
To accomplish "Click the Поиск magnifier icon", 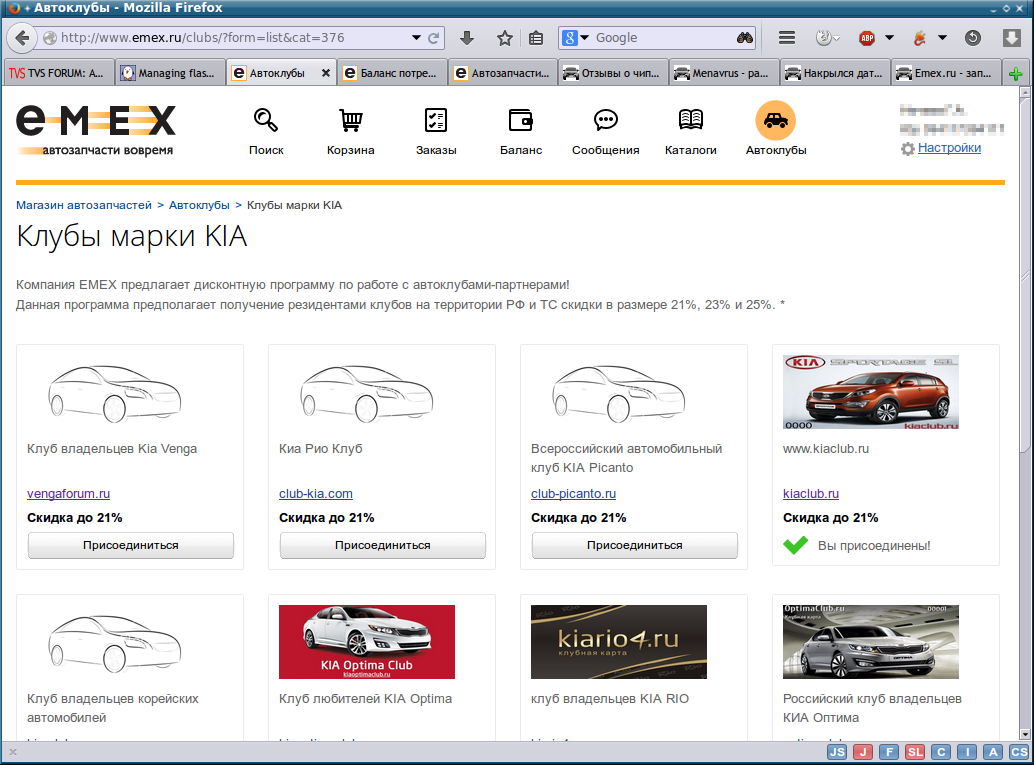I will pos(266,120).
